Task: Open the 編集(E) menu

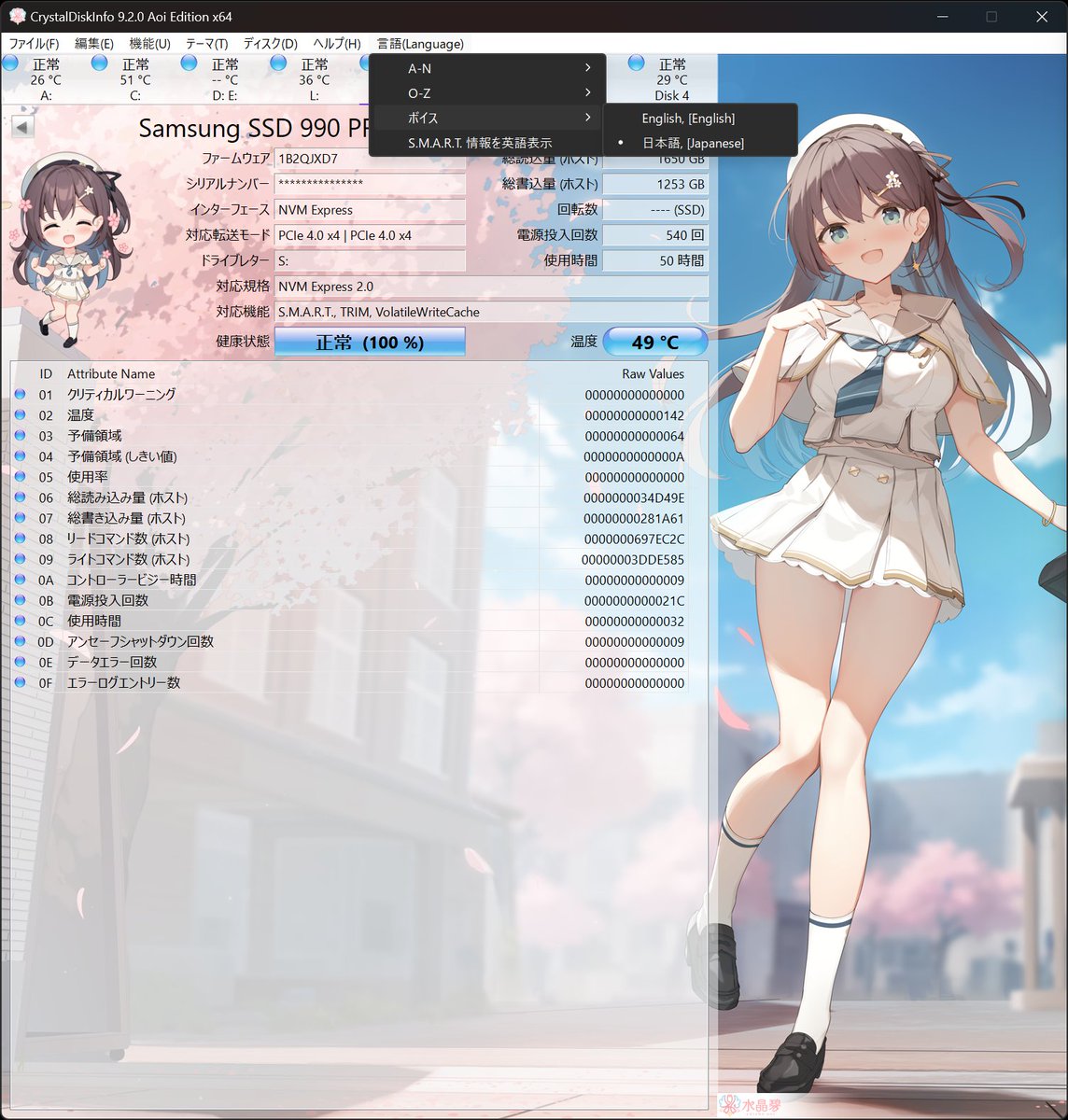Action: pos(93,44)
